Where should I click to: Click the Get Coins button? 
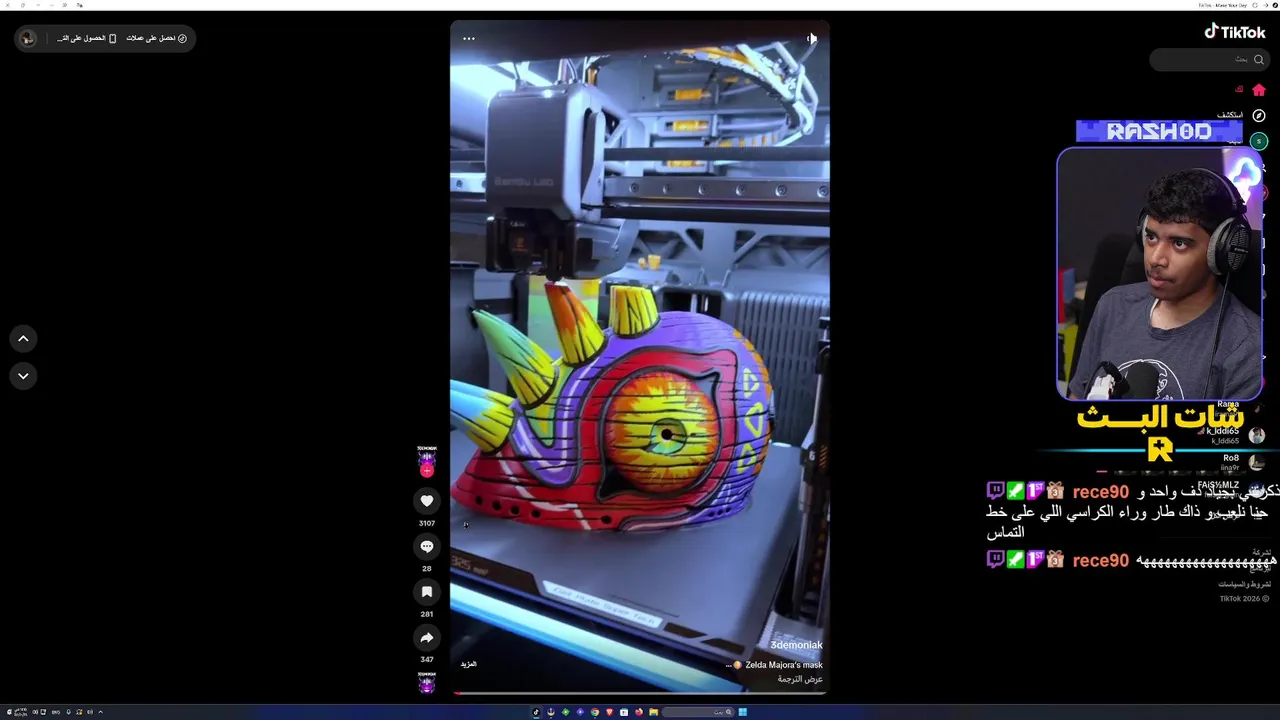tap(157, 38)
